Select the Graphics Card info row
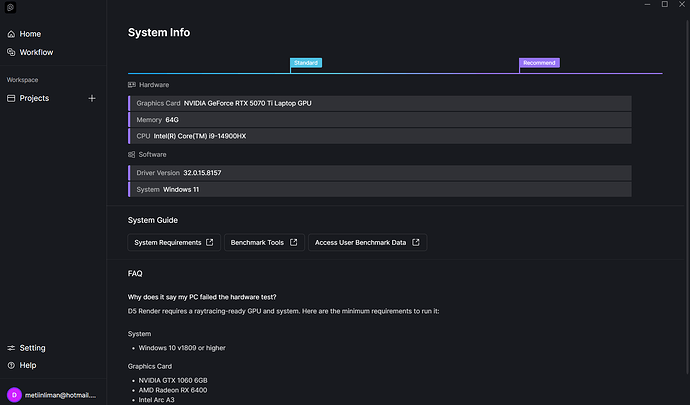 [x=380, y=103]
